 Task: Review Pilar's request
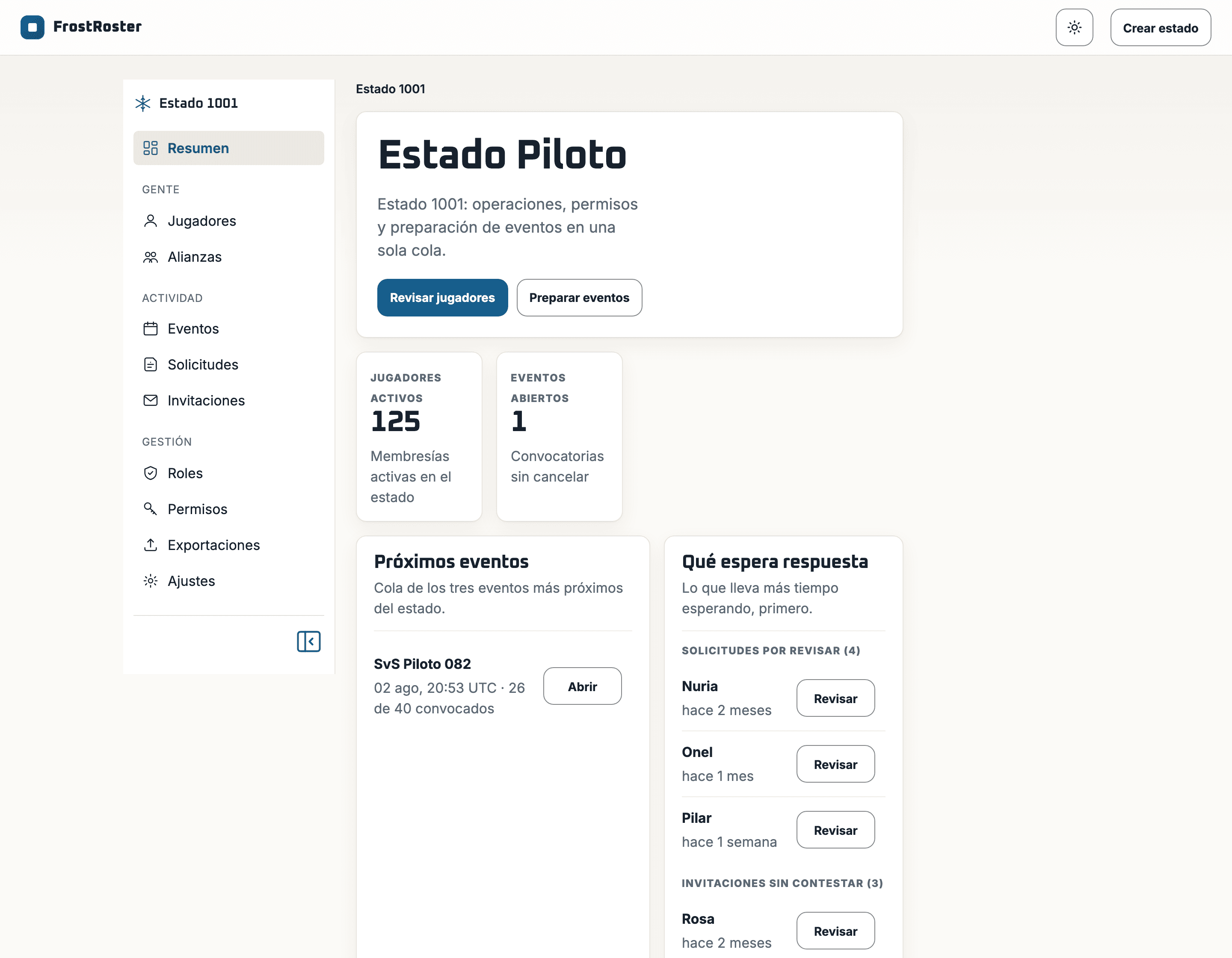[x=835, y=831]
